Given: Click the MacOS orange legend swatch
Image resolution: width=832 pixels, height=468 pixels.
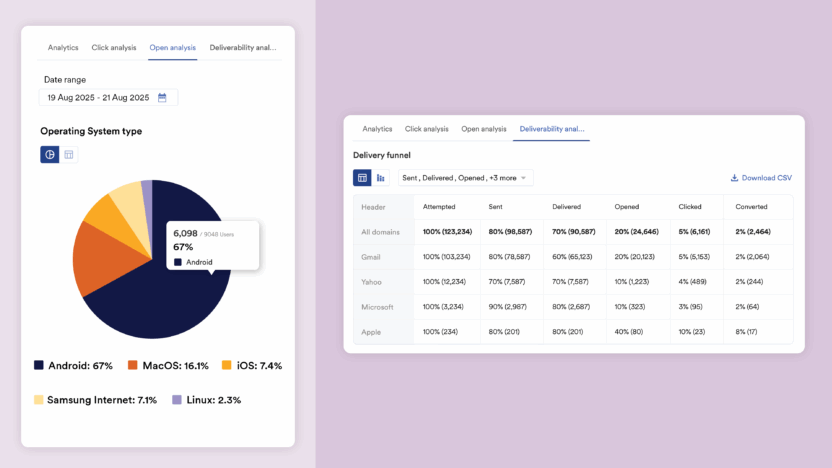Looking at the screenshot, I should [x=132, y=366].
